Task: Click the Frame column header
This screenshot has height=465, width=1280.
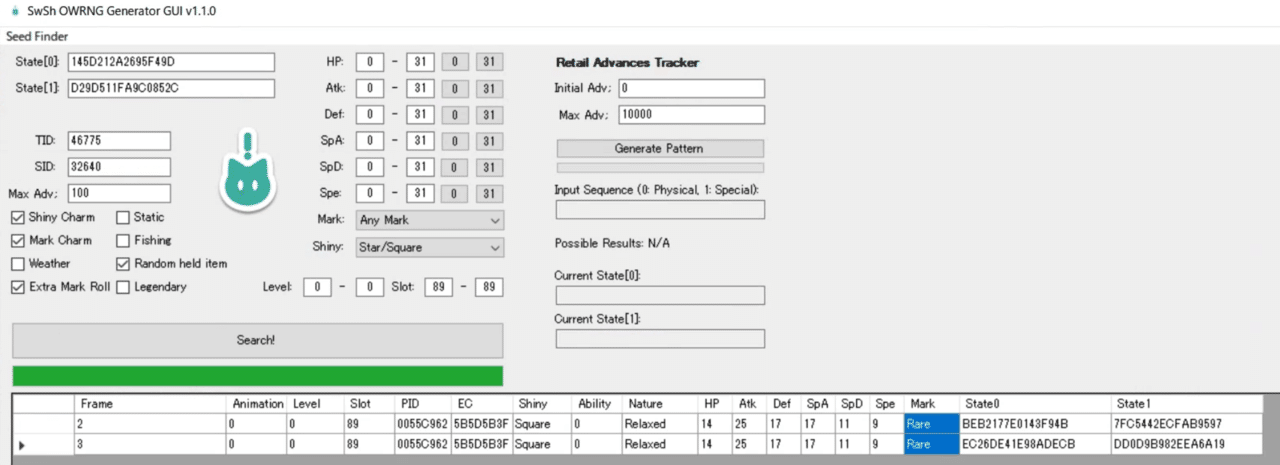Action: 151,404
